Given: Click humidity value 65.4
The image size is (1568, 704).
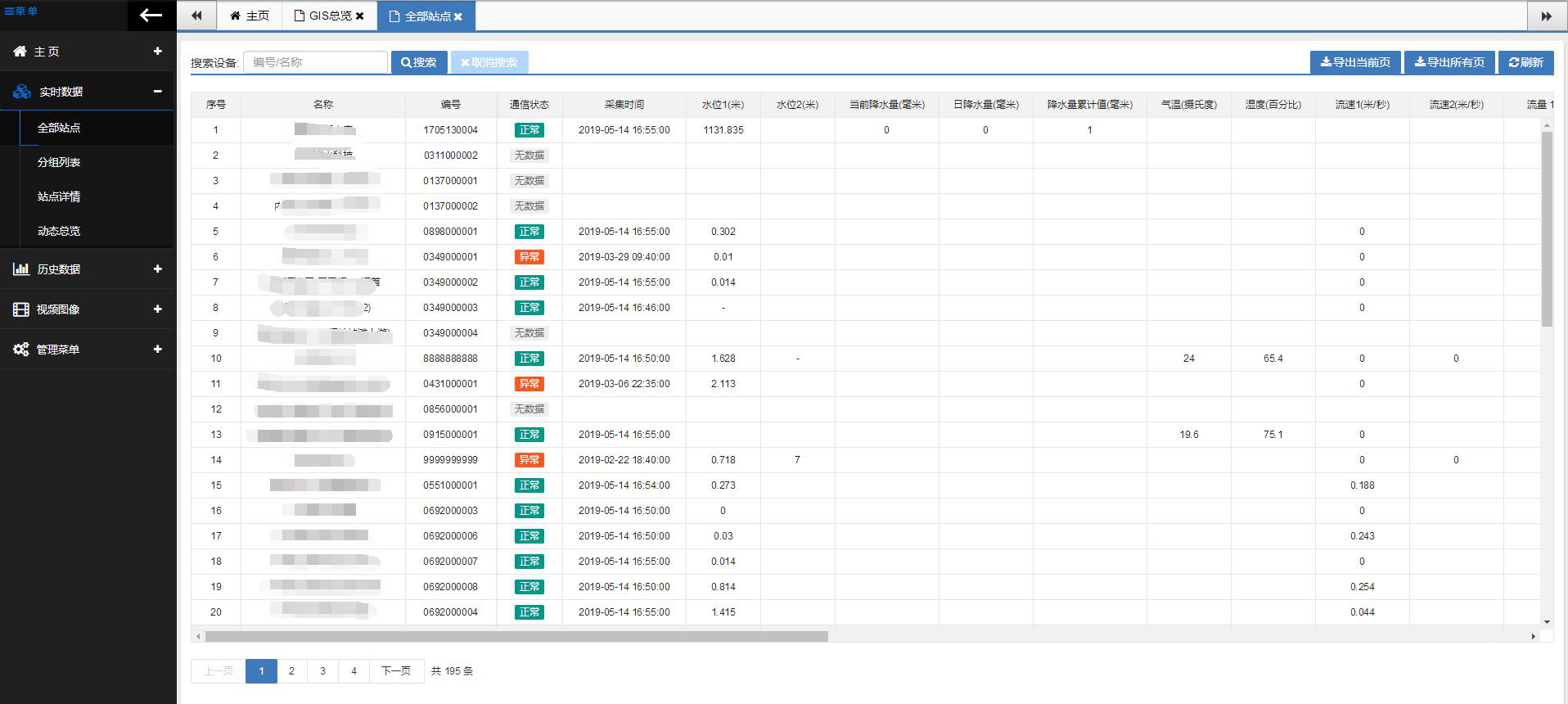Looking at the screenshot, I should point(1273,359).
